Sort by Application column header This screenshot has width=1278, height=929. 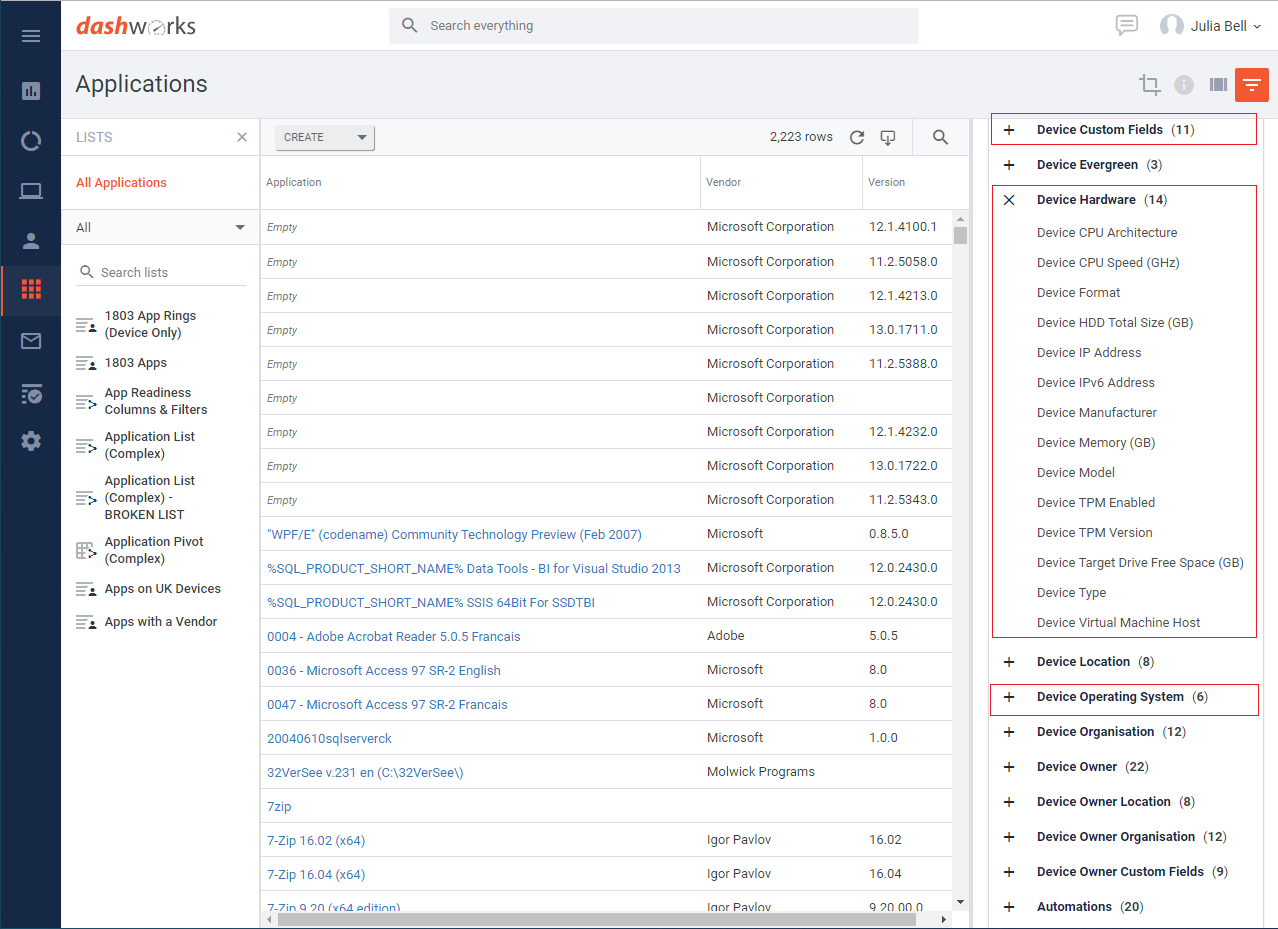[294, 182]
